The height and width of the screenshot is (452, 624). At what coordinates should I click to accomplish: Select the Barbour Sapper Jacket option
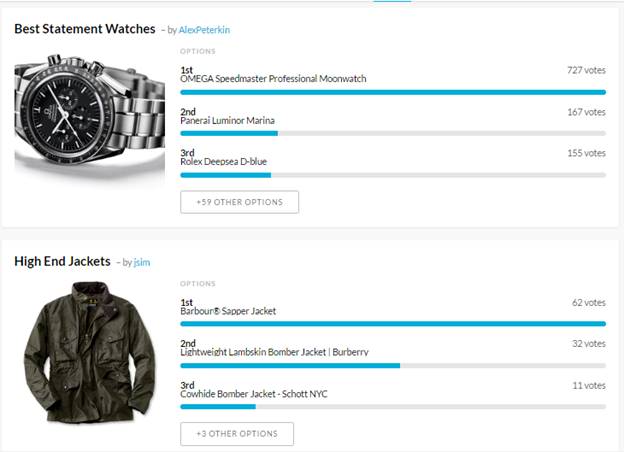click(228, 311)
